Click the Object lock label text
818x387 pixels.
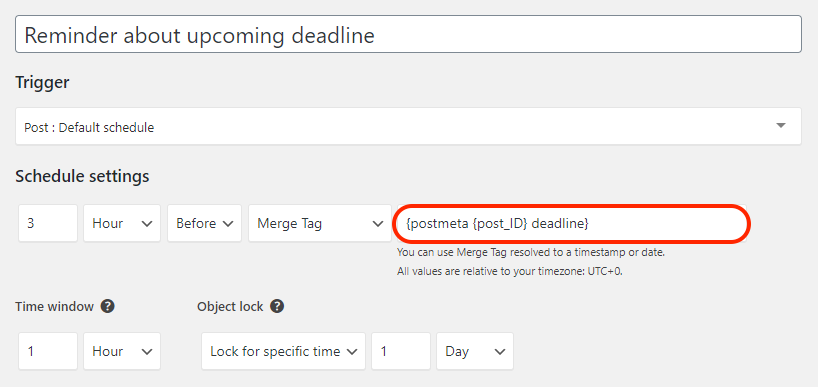click(230, 307)
